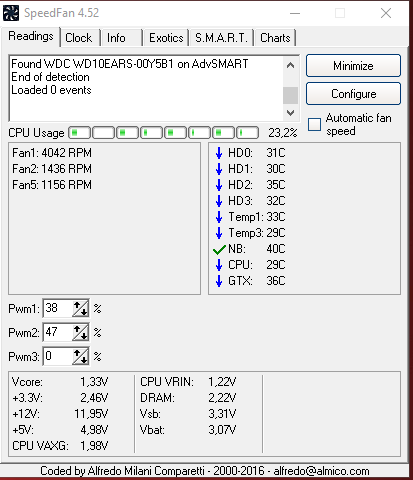Screen dimensions: 413x480
Task: Click the Pwm1 up/down spinner
Action: [x=80, y=308]
